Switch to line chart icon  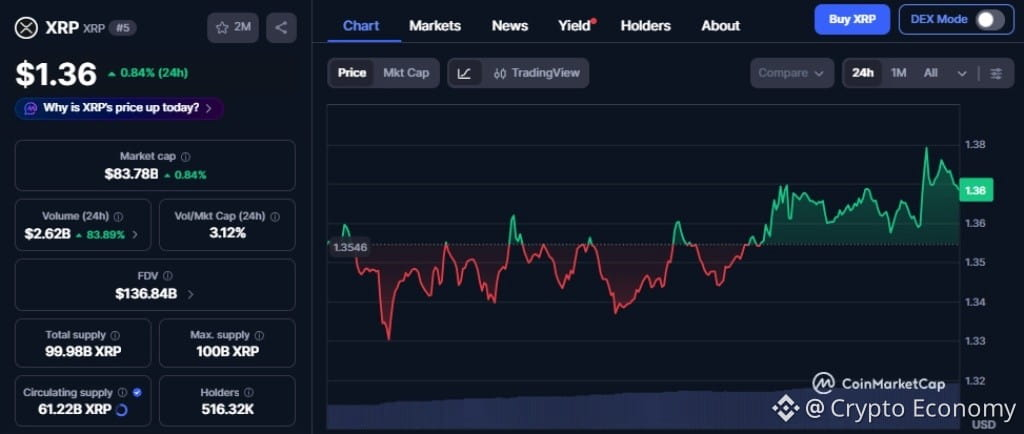coord(464,73)
